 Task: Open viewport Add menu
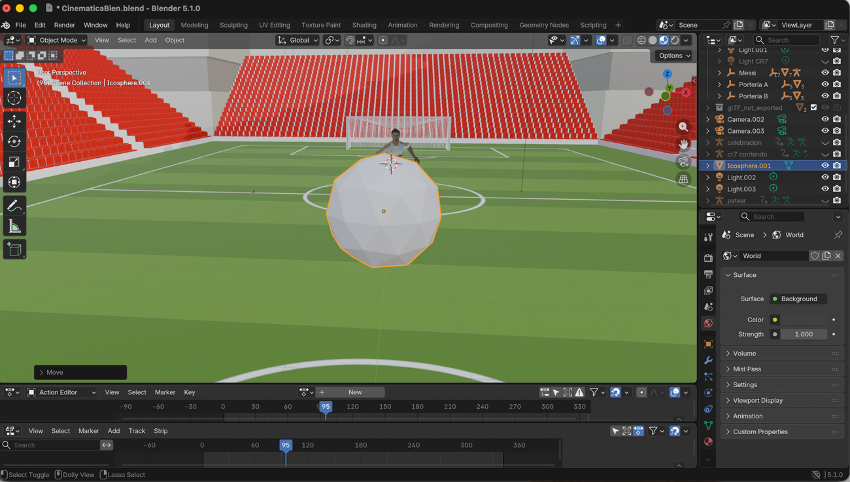tap(151, 40)
